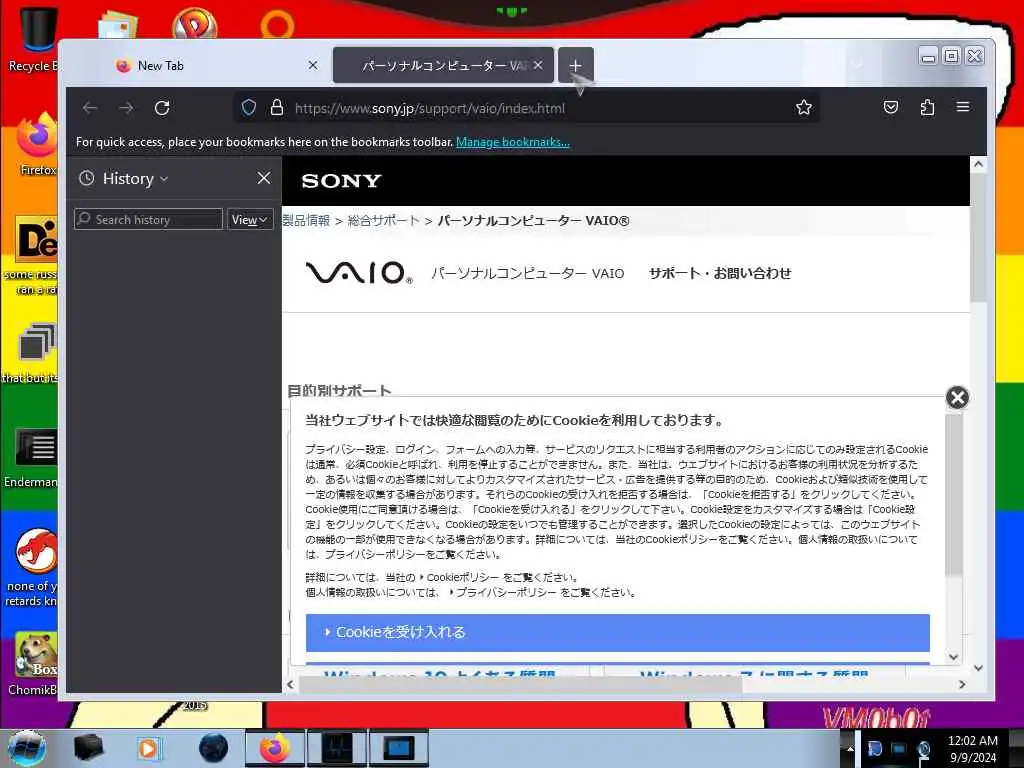Click the VAIO logo
The width and height of the screenshot is (1024, 768).
[359, 273]
